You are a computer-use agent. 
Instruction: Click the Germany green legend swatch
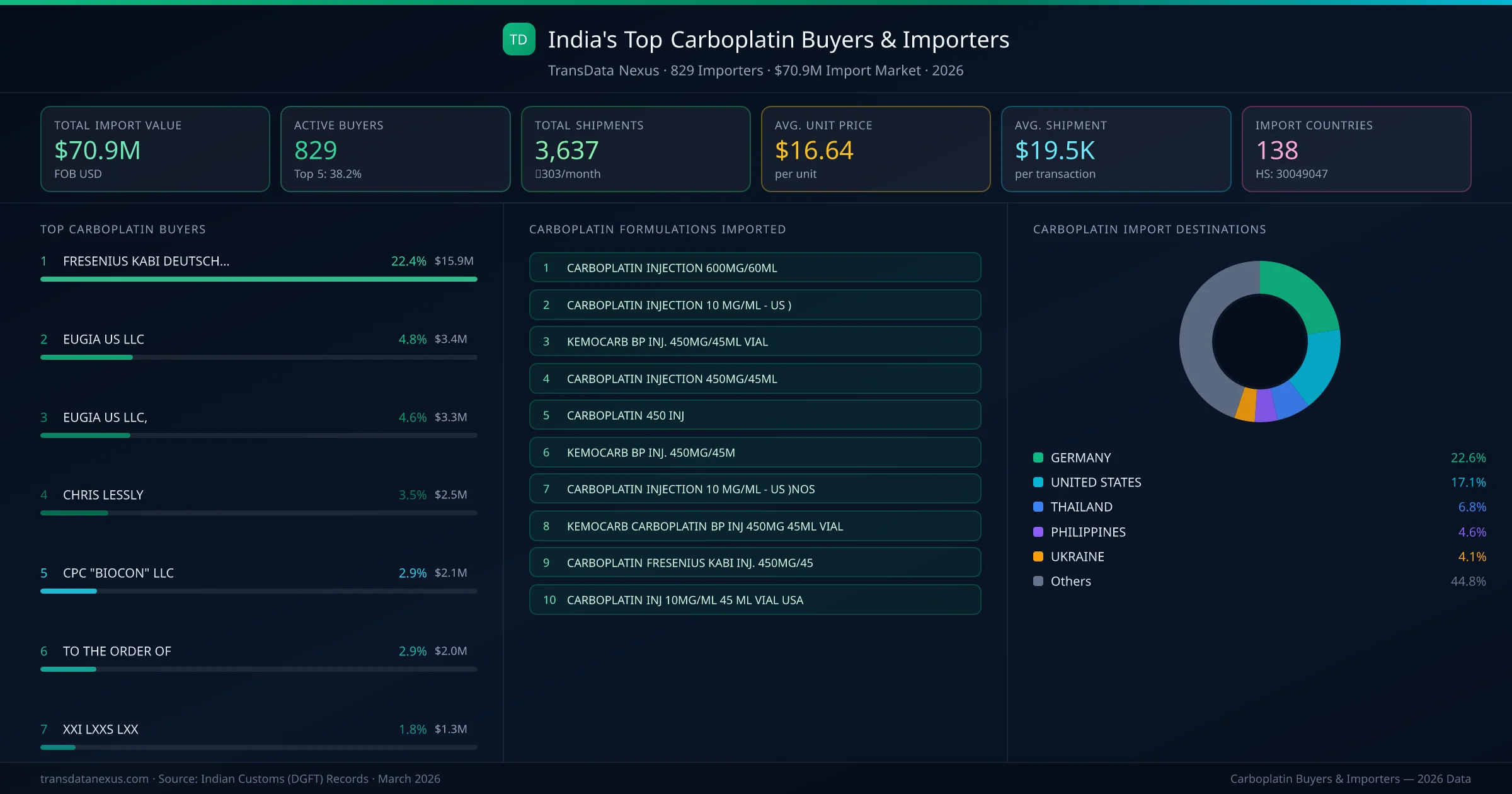[x=1038, y=457]
